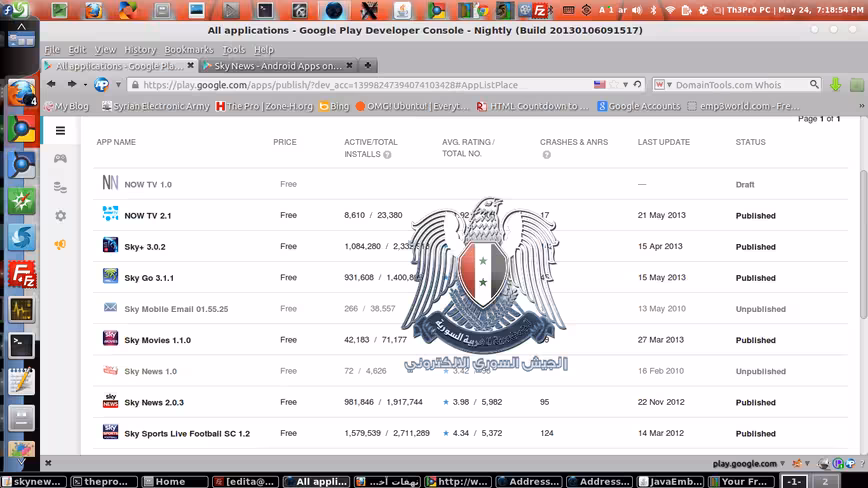868x488 pixels.
Task: Click the APP NAME column header
Action: tap(116, 142)
